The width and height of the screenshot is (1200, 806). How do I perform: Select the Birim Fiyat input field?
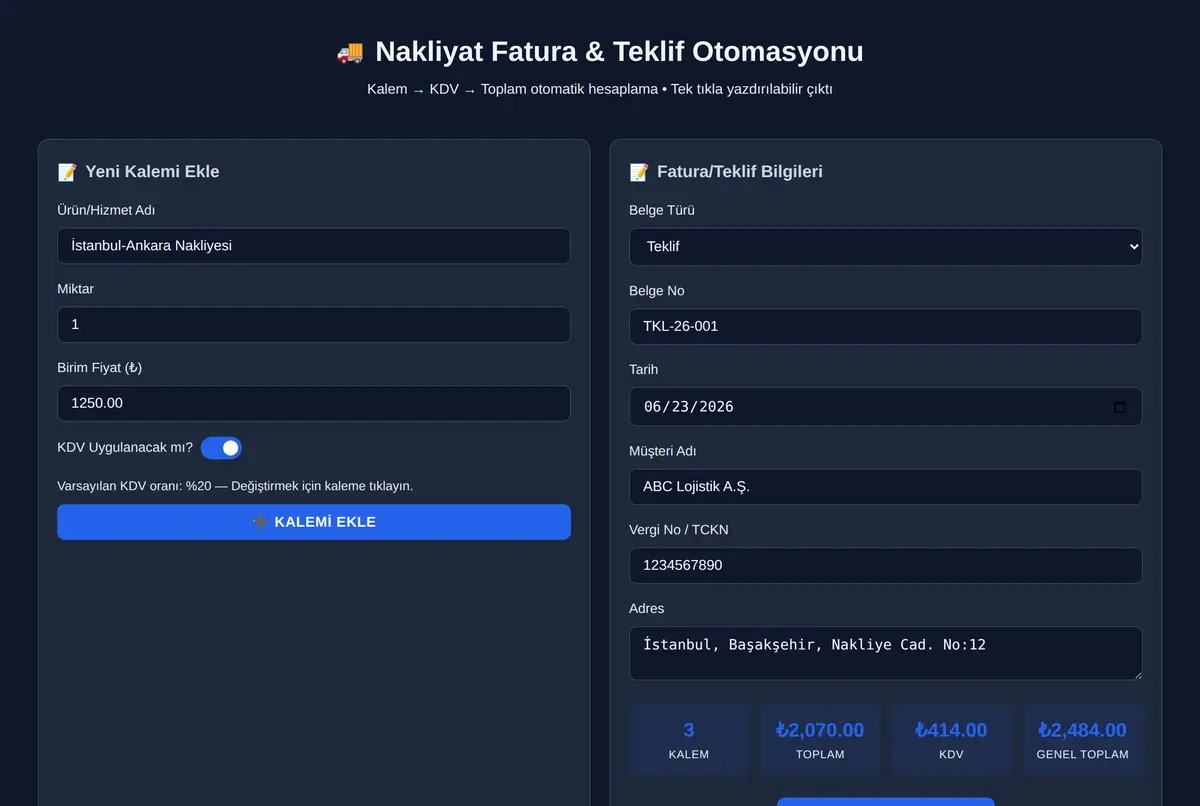[x=314, y=404]
